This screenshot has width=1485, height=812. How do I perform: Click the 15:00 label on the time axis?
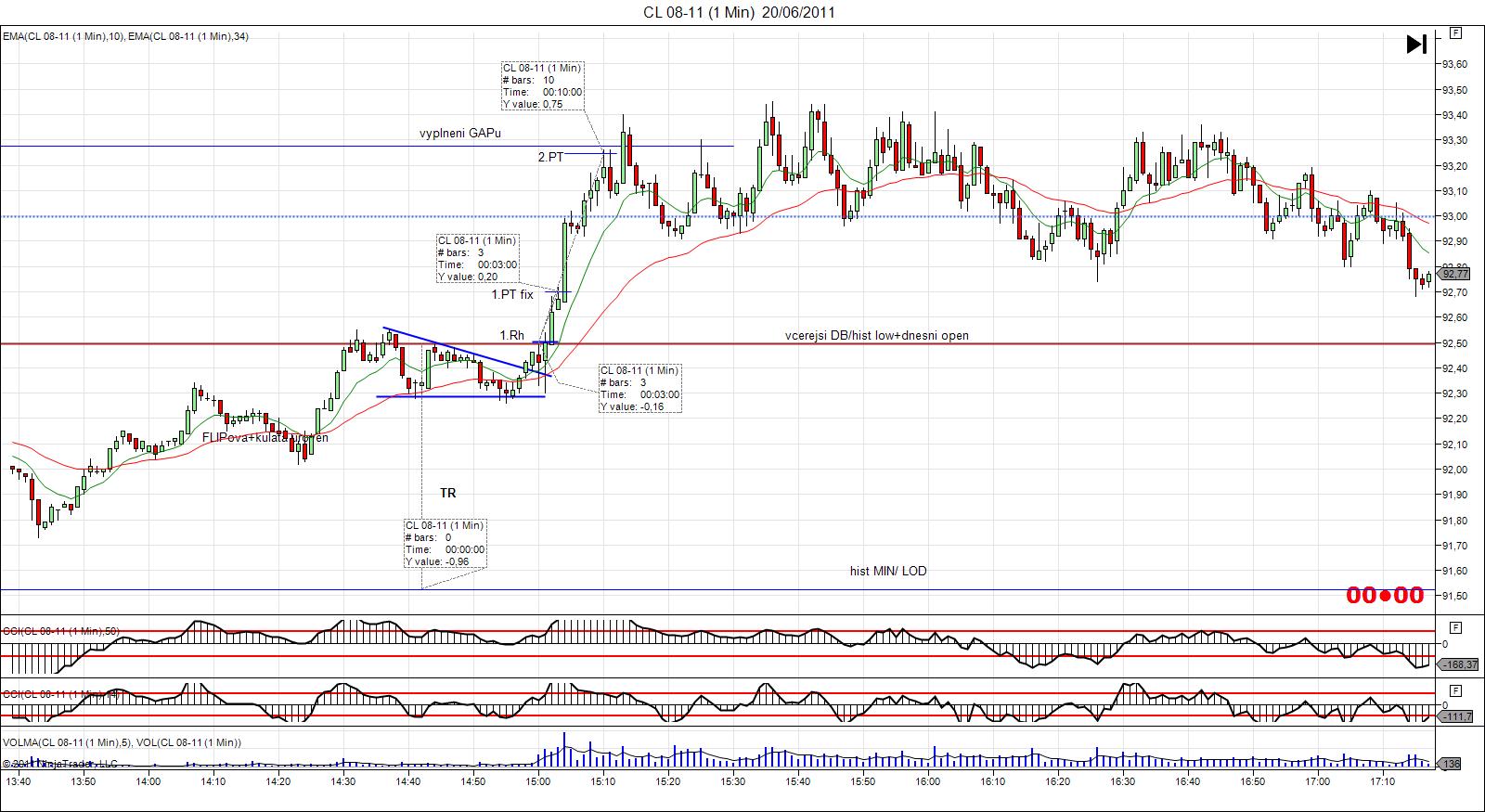(x=537, y=782)
